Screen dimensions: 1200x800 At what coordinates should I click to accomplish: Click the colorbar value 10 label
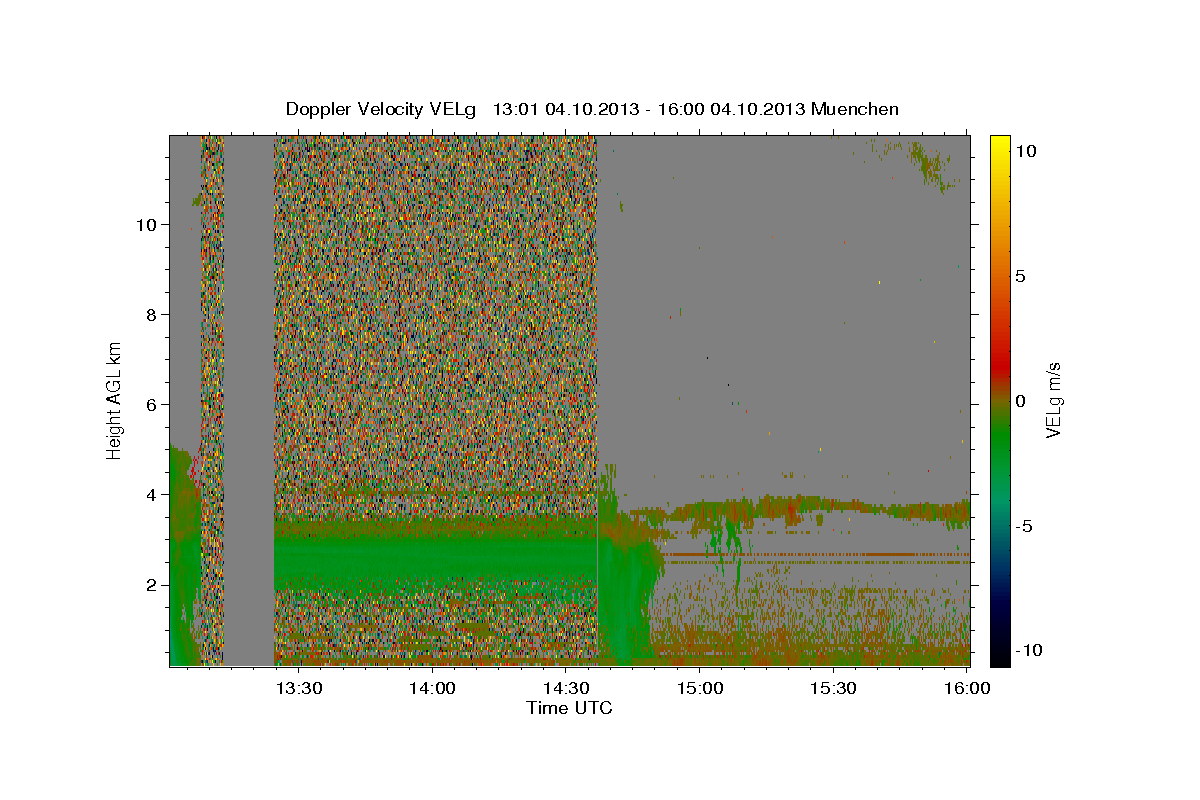tap(1026, 151)
